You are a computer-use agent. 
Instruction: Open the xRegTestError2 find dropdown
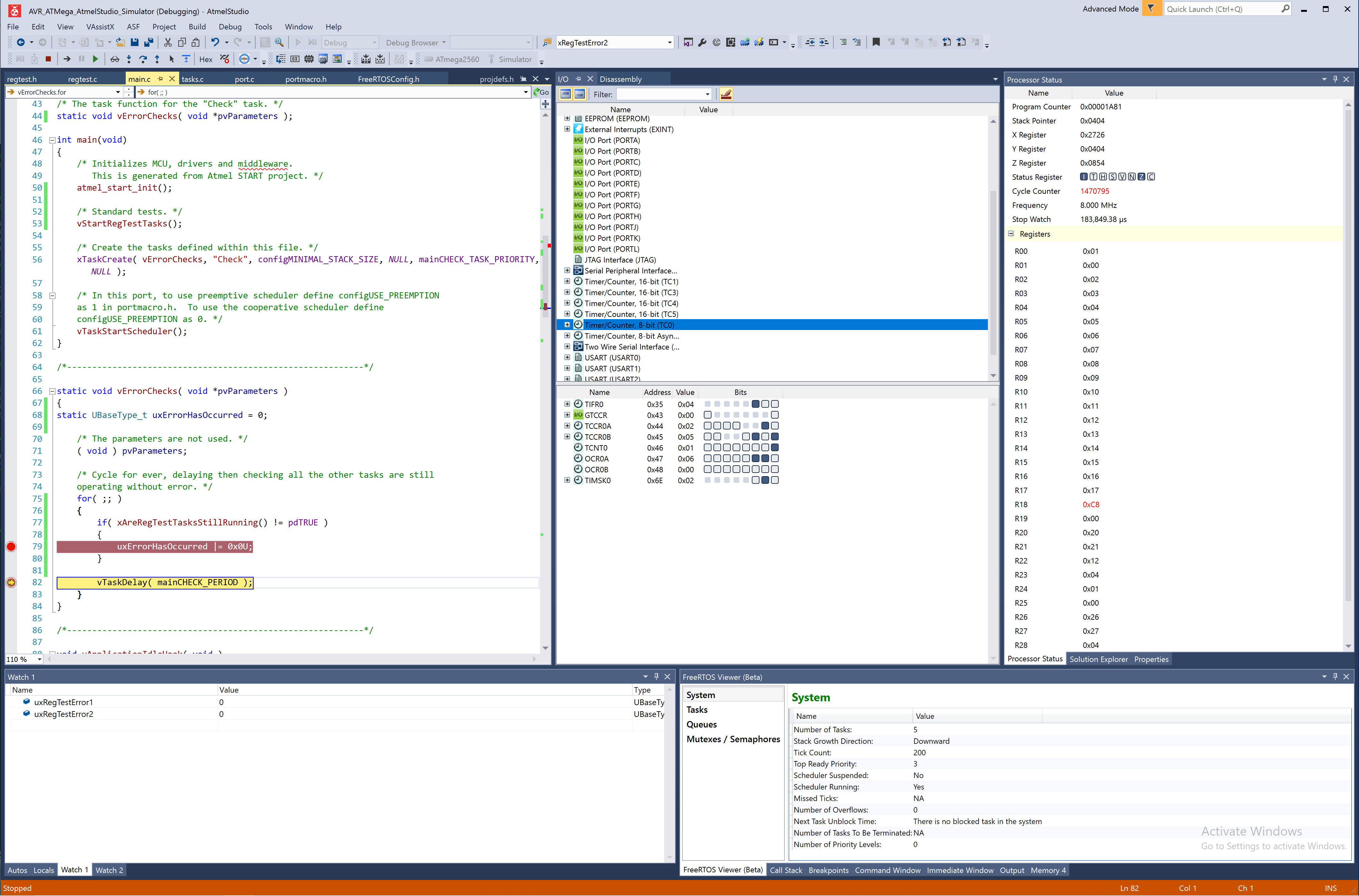coord(670,43)
